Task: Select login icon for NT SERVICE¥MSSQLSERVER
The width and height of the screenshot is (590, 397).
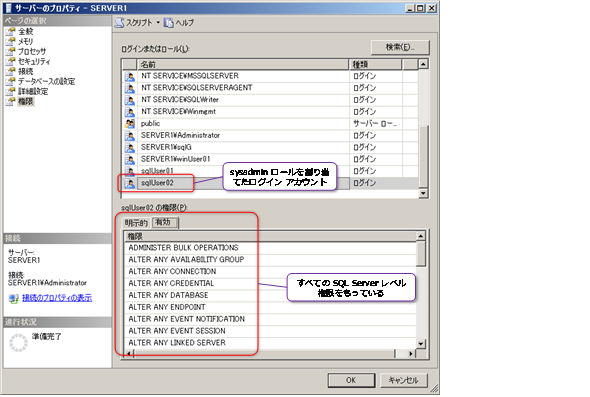Action: coord(130,76)
